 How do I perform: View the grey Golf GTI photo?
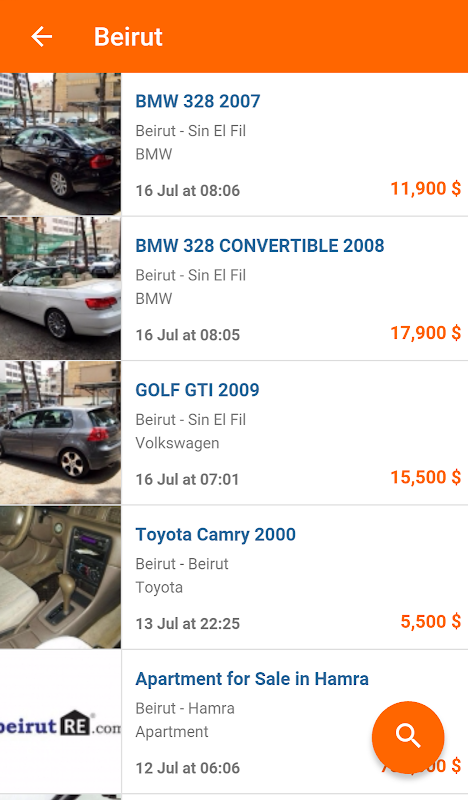point(60,433)
